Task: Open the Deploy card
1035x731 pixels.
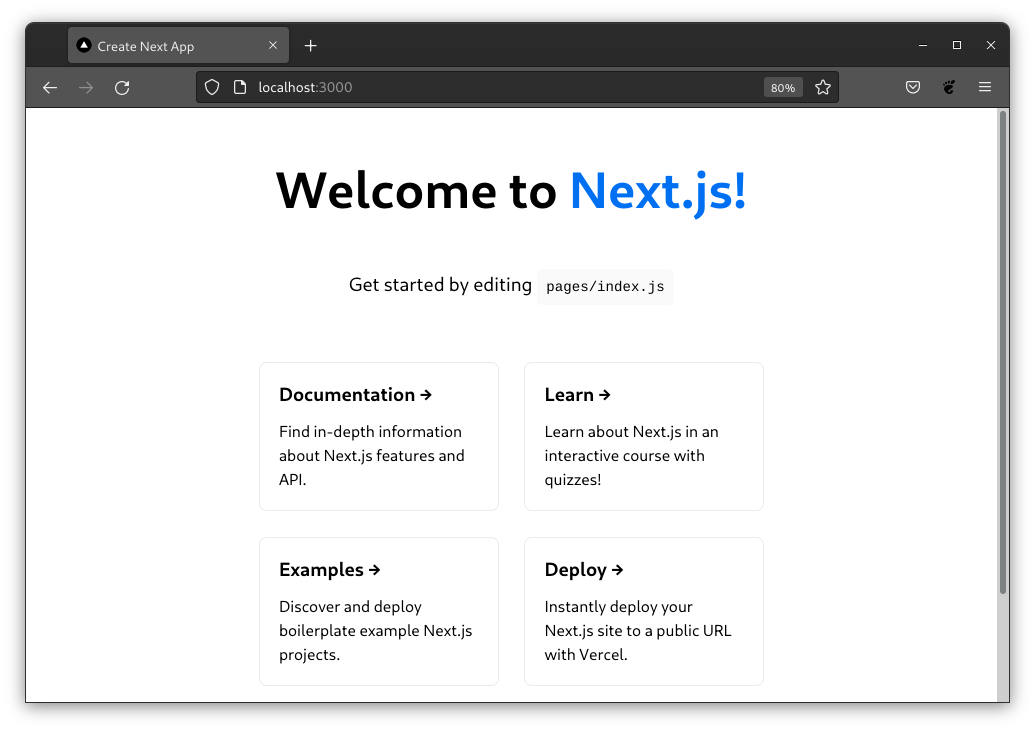Action: [644, 612]
